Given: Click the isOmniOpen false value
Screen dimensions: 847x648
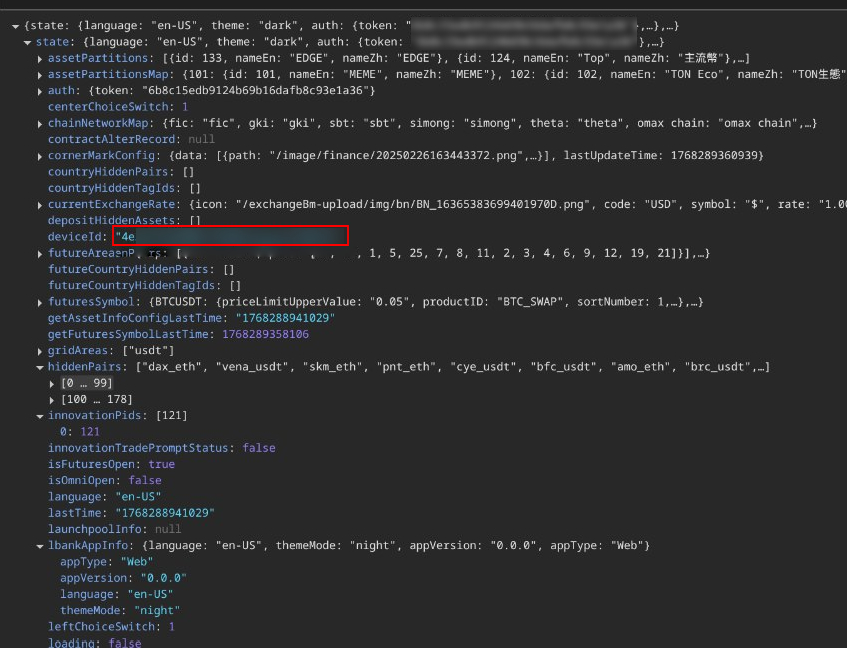Looking at the screenshot, I should (145, 480).
